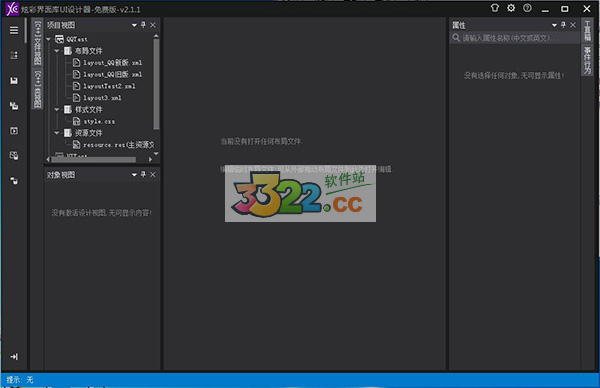Screen dimensions: 600x388
Task: Click the sidebar icon below the preview icon
Action: [14, 156]
